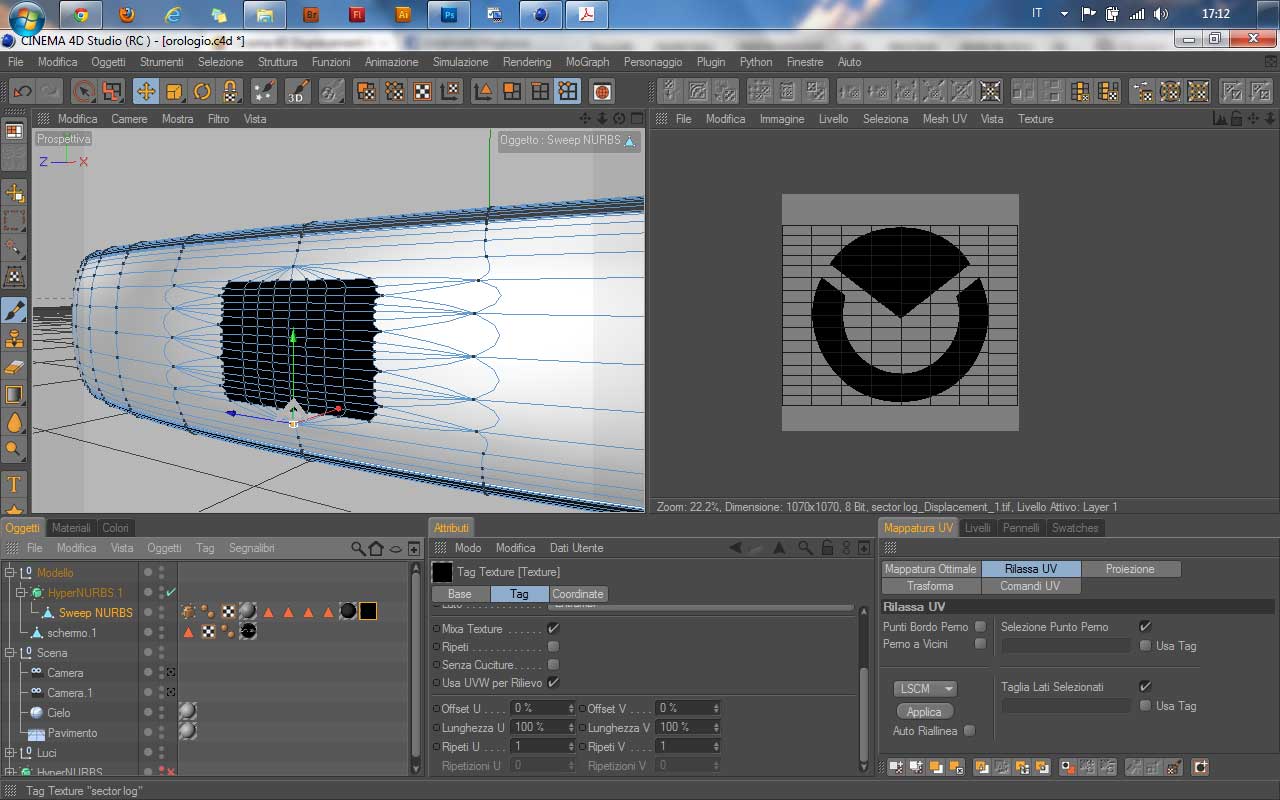Click the Undo arrow icon
Viewport: 1280px width, 800px height.
pyautogui.click(x=21, y=91)
